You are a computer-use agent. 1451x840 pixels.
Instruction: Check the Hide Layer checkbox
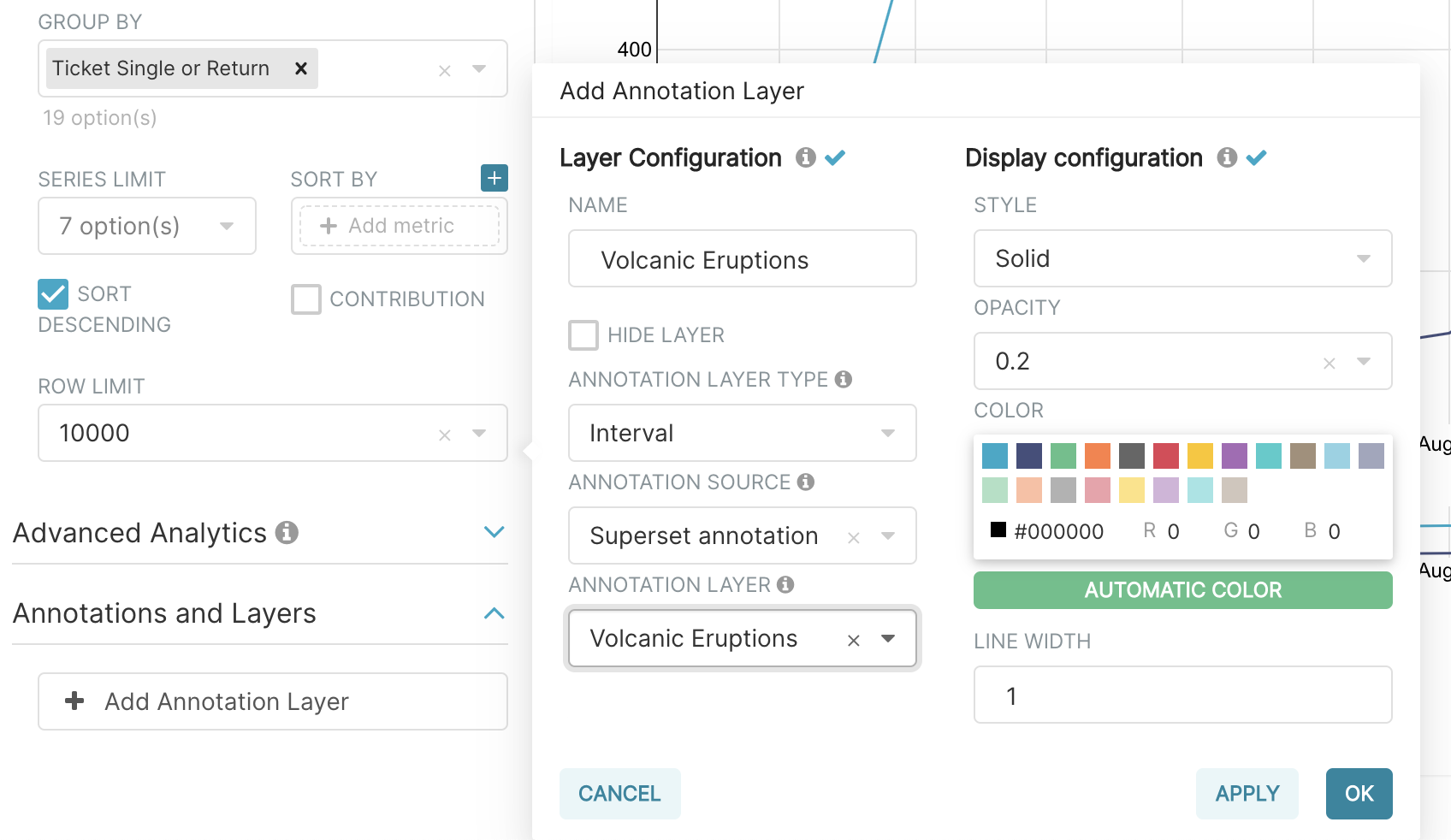[583, 335]
